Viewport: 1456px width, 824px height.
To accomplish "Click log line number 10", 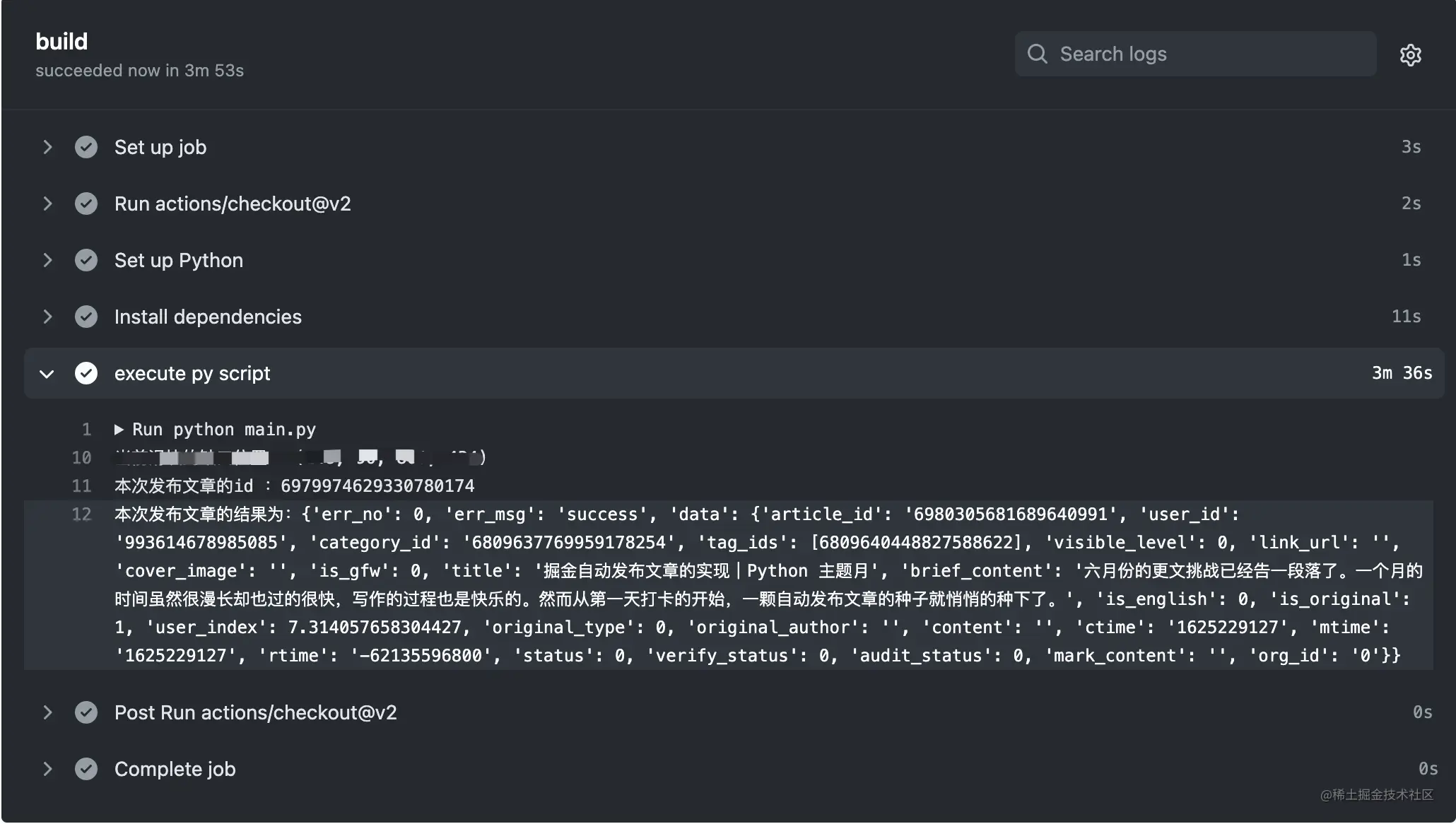I will tap(81, 458).
